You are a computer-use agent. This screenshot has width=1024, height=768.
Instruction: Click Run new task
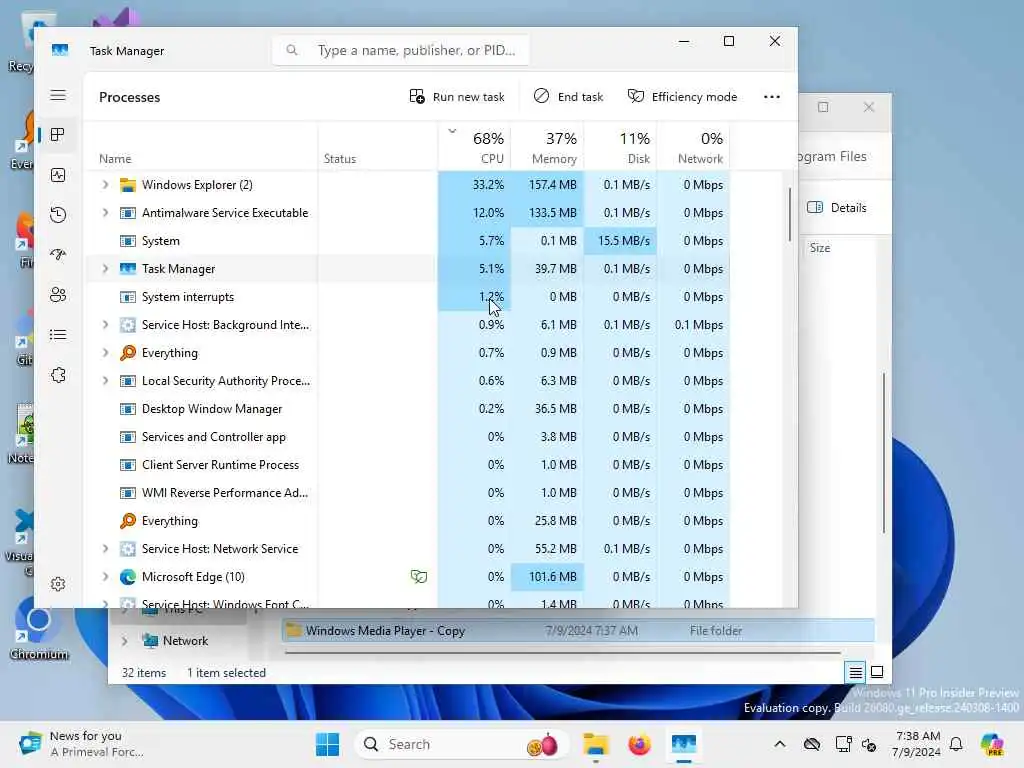pos(456,97)
